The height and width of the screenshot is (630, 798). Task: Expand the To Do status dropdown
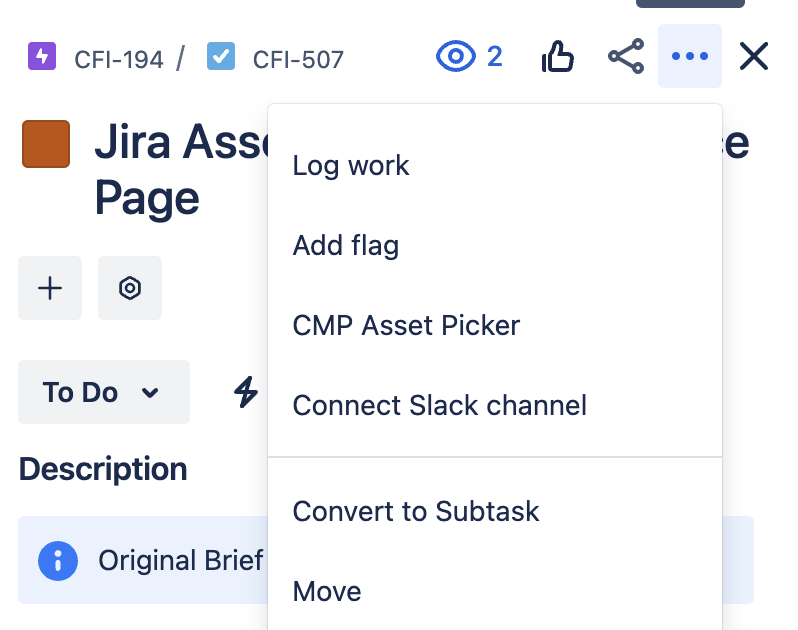pyautogui.click(x=104, y=392)
